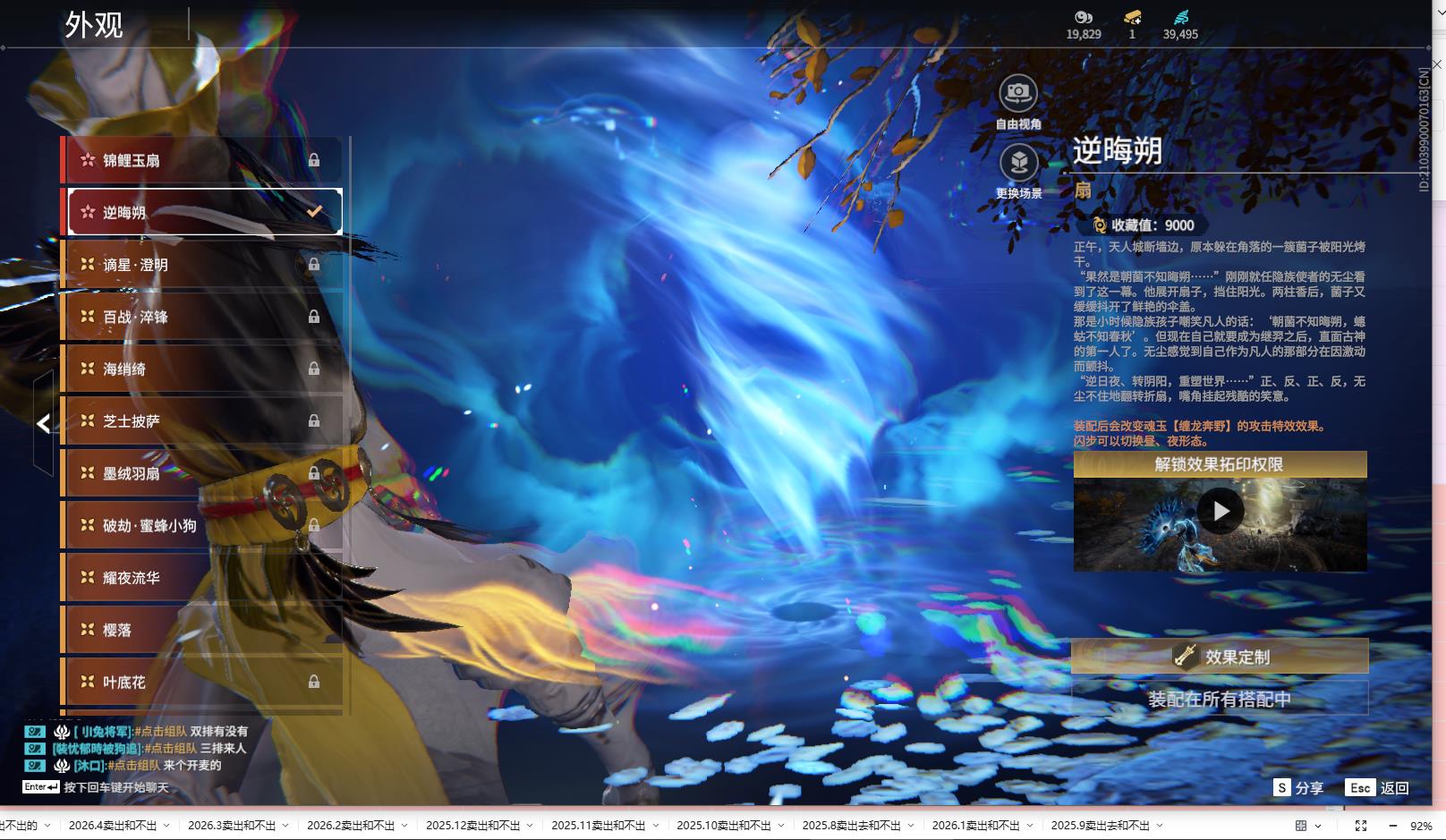Image resolution: width=1446 pixels, height=840 pixels.
Task: Open dropdown arrow on 2026.2卖出和不出 tab
Action: [x=404, y=826]
